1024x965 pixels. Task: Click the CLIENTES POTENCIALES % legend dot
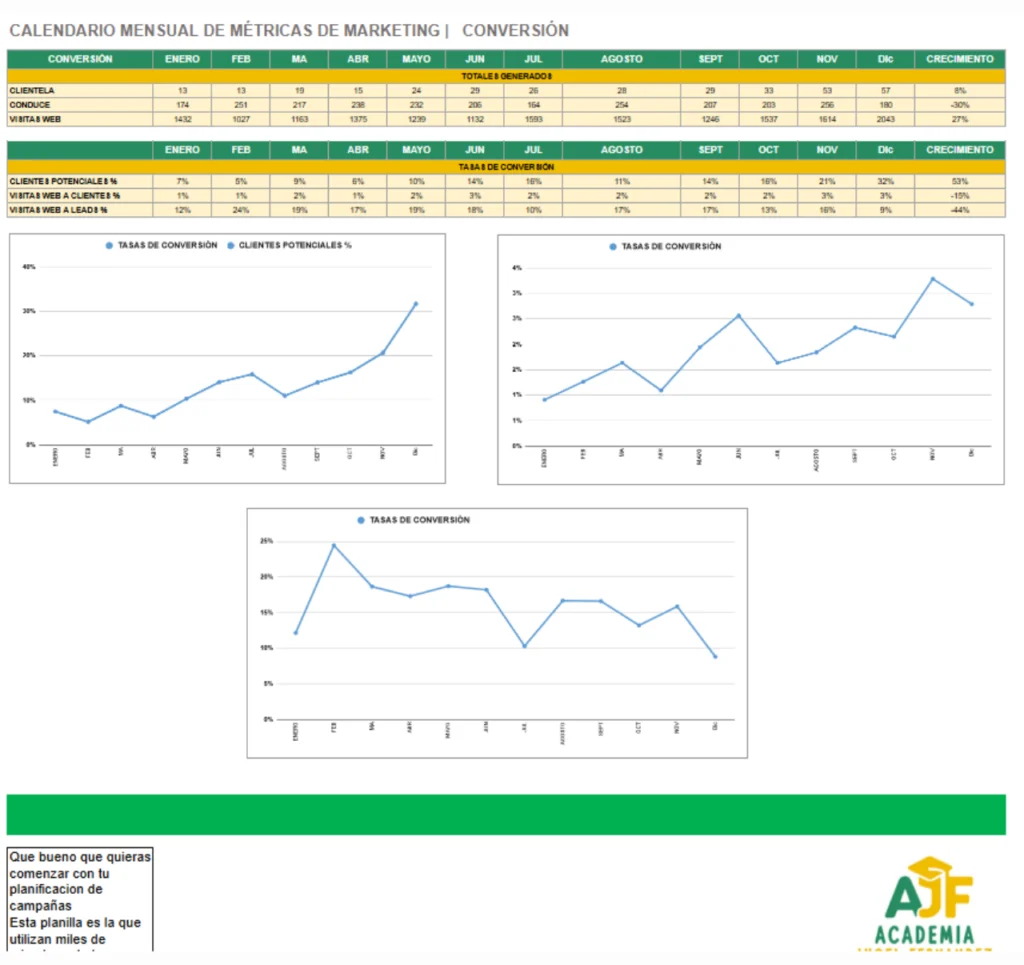click(230, 245)
